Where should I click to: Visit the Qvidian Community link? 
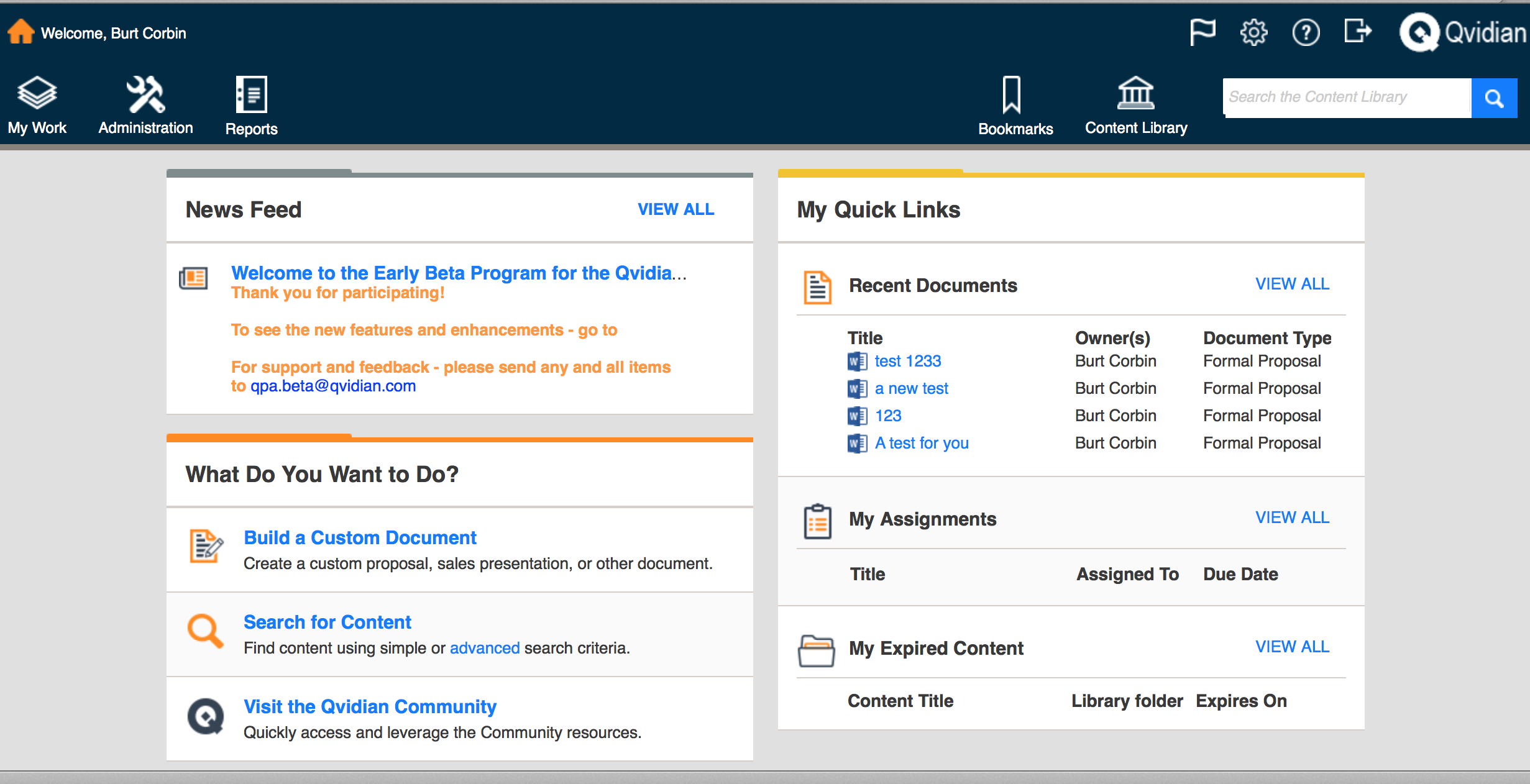click(x=370, y=706)
